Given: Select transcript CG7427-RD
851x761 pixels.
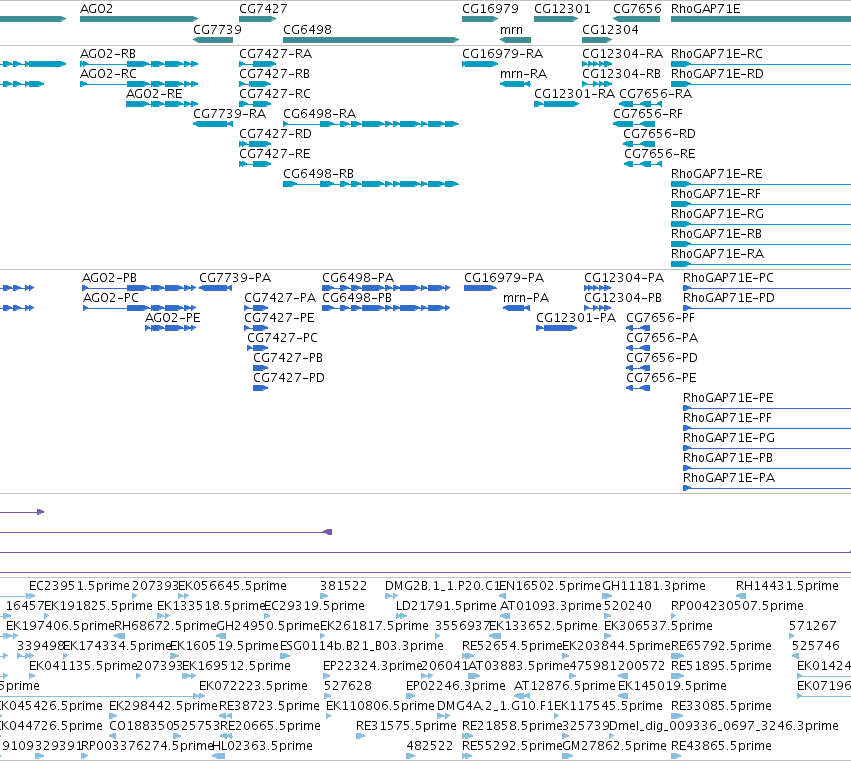Looking at the screenshot, I should 255,144.
